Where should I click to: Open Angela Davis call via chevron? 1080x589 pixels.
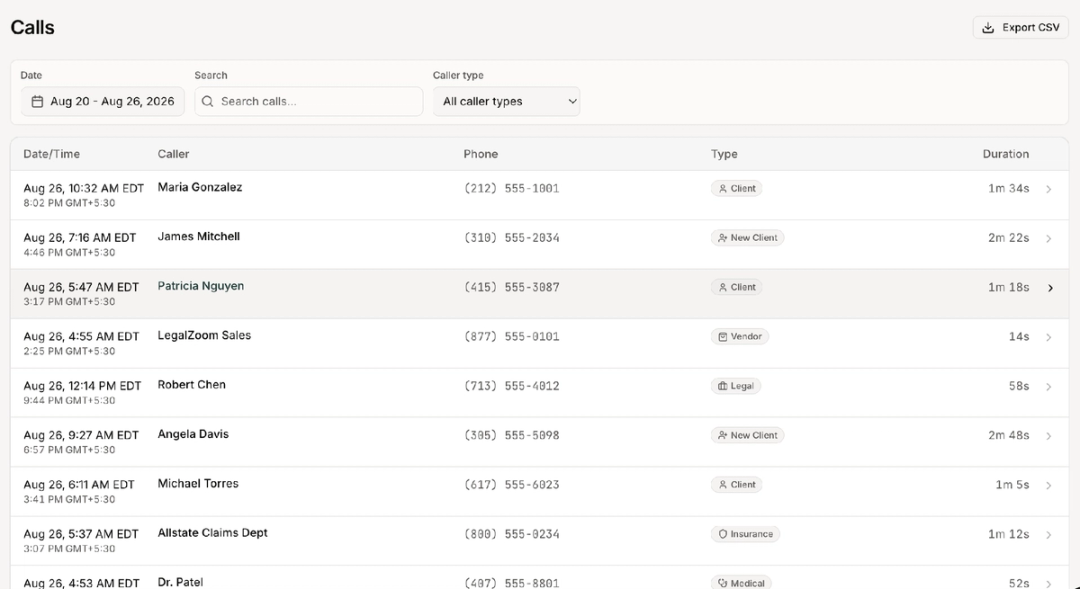tap(1049, 436)
